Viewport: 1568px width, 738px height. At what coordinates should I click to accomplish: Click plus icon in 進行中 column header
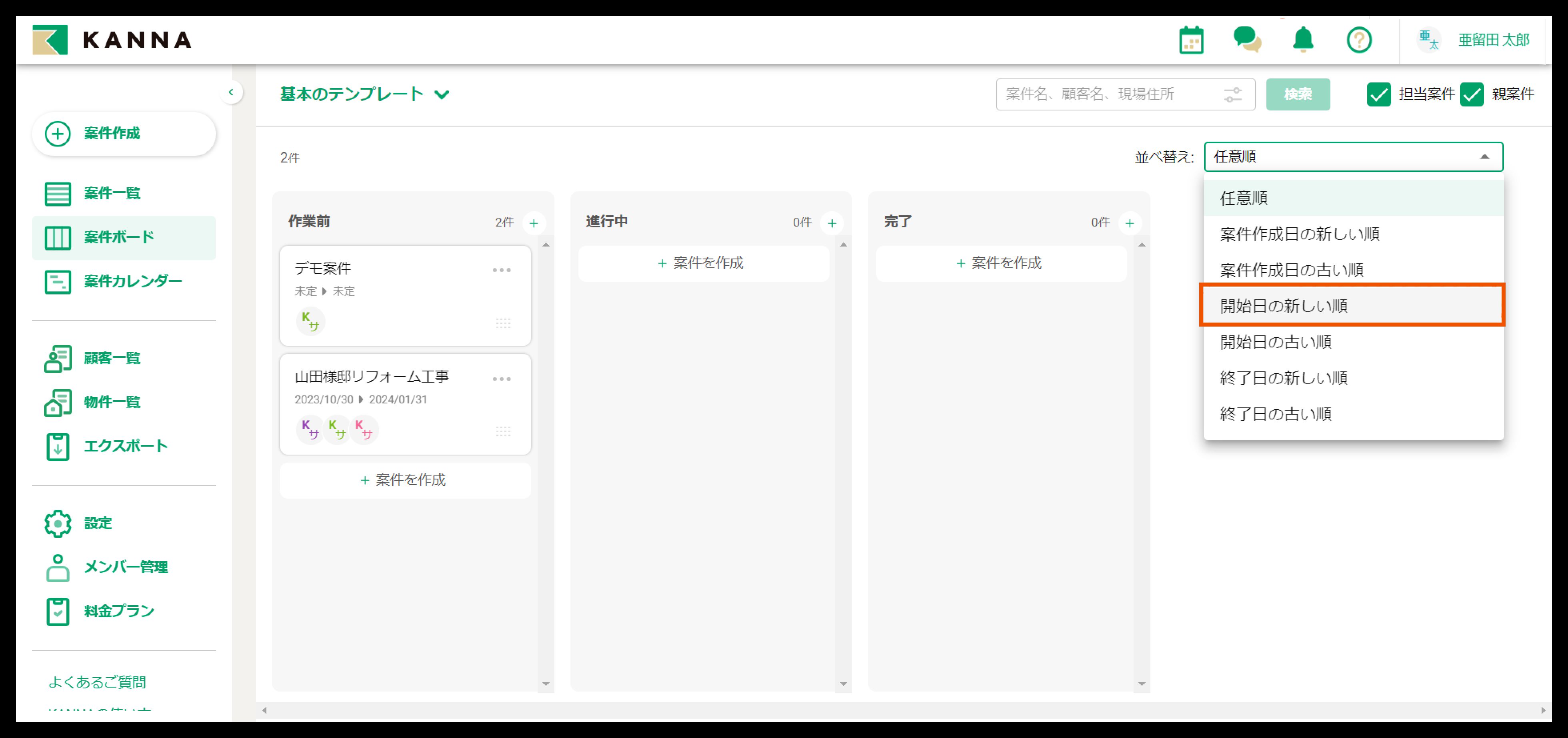tap(832, 223)
